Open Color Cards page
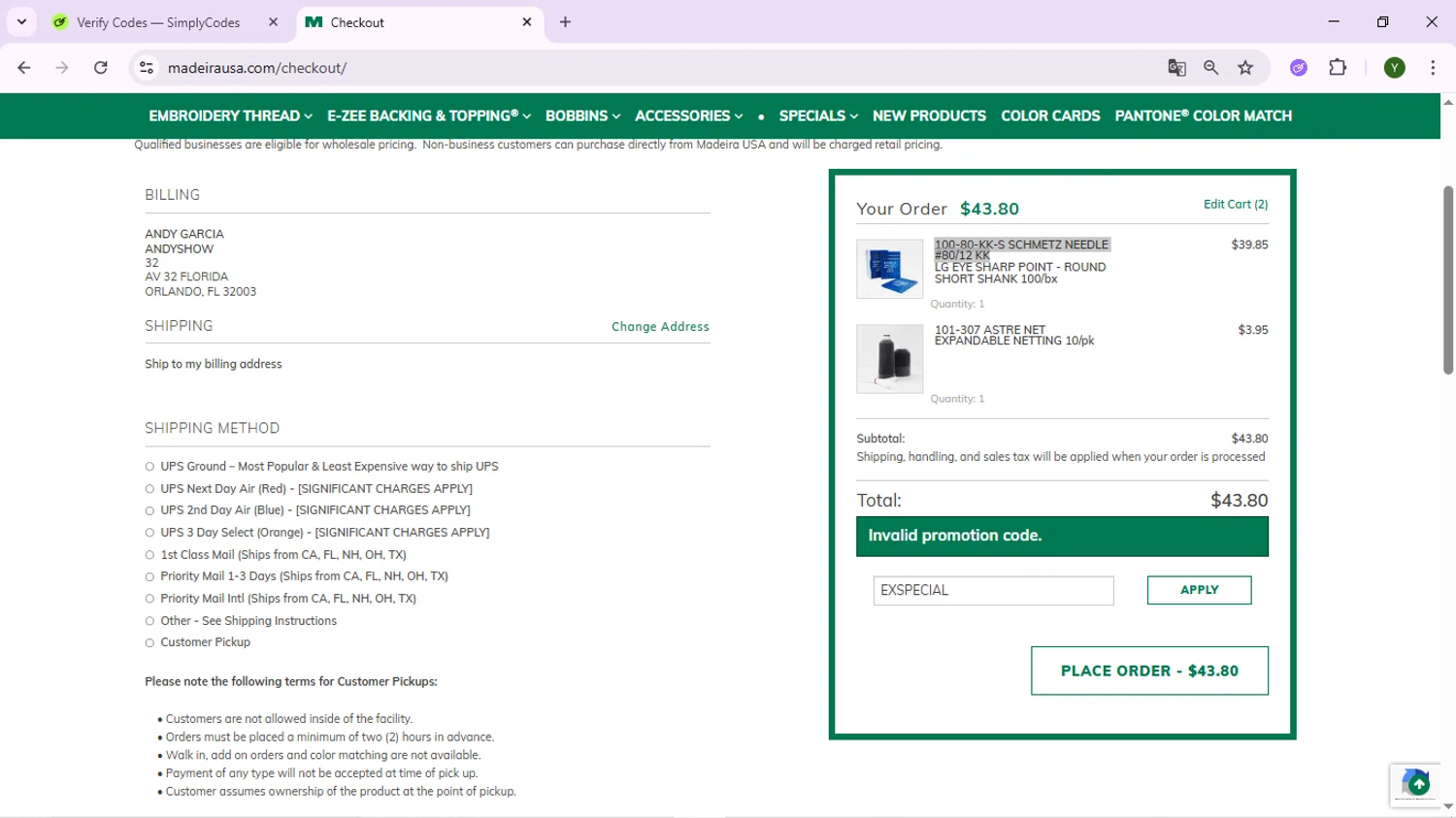 pyautogui.click(x=1050, y=115)
